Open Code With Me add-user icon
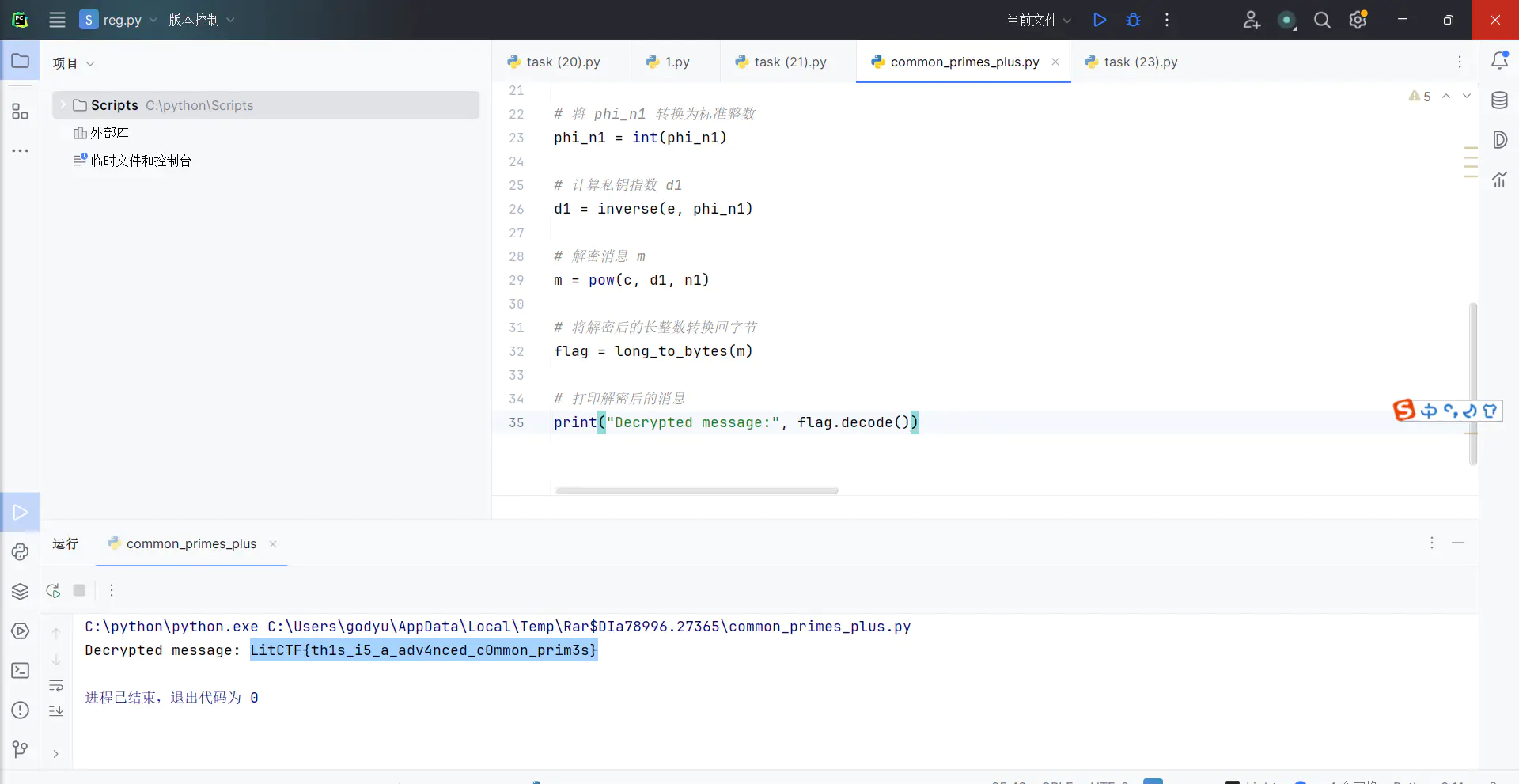Image resolution: width=1519 pixels, height=784 pixels. [1252, 20]
